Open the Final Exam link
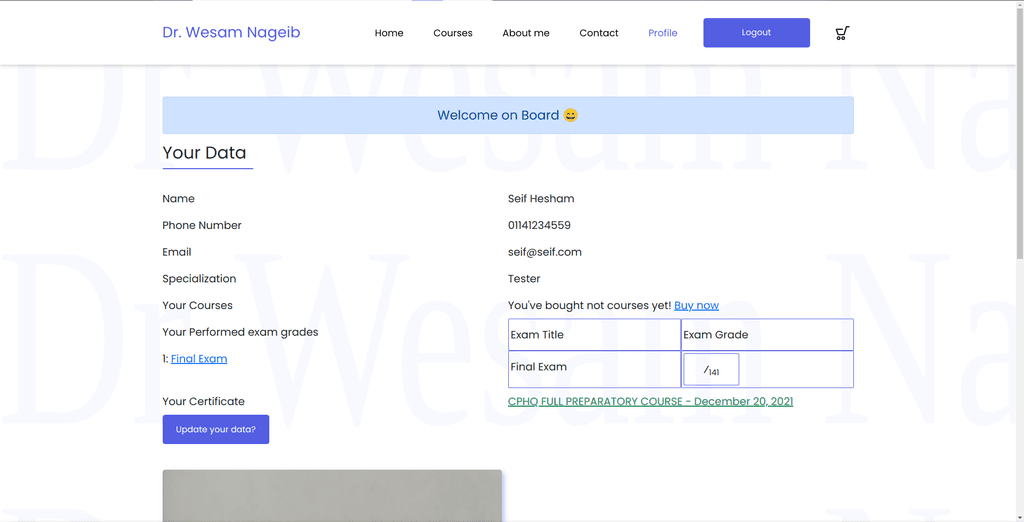Image resolution: width=1024 pixels, height=522 pixels. (199, 359)
